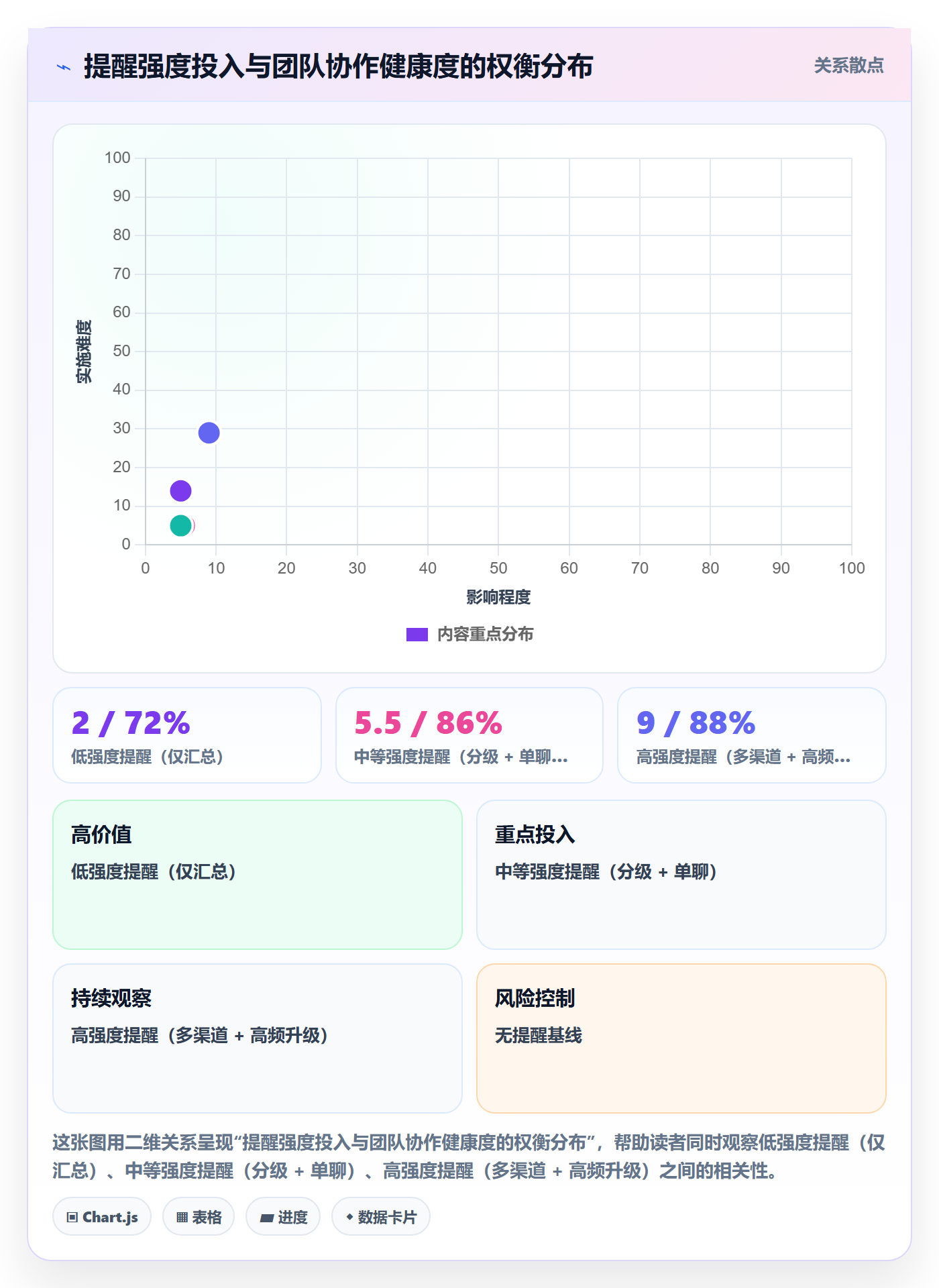Viewport: 939px width, 1288px height.
Task: Select the indigo scatter point in the chart
Action: pyautogui.click(x=209, y=433)
